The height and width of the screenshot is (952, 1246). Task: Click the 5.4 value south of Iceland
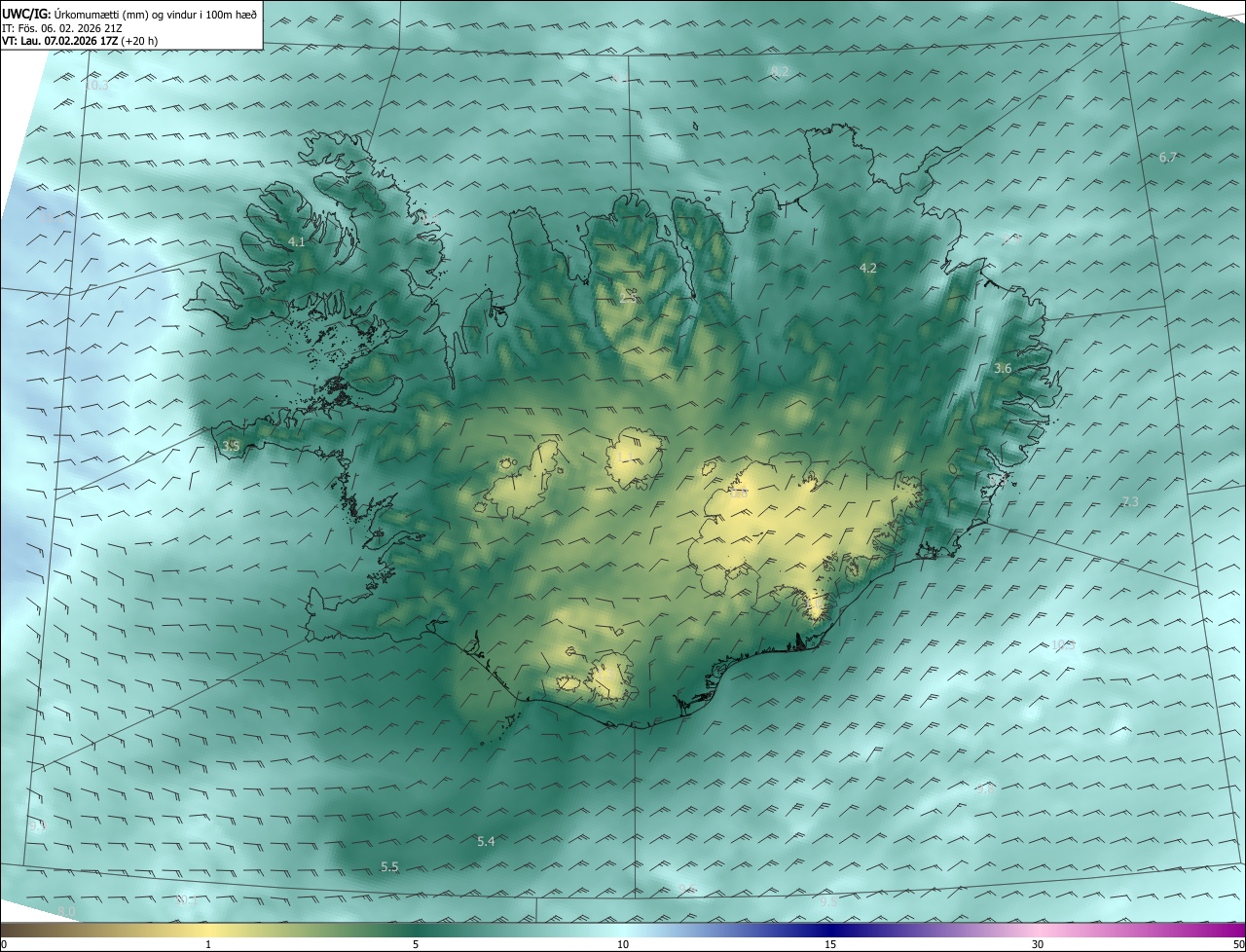(486, 841)
